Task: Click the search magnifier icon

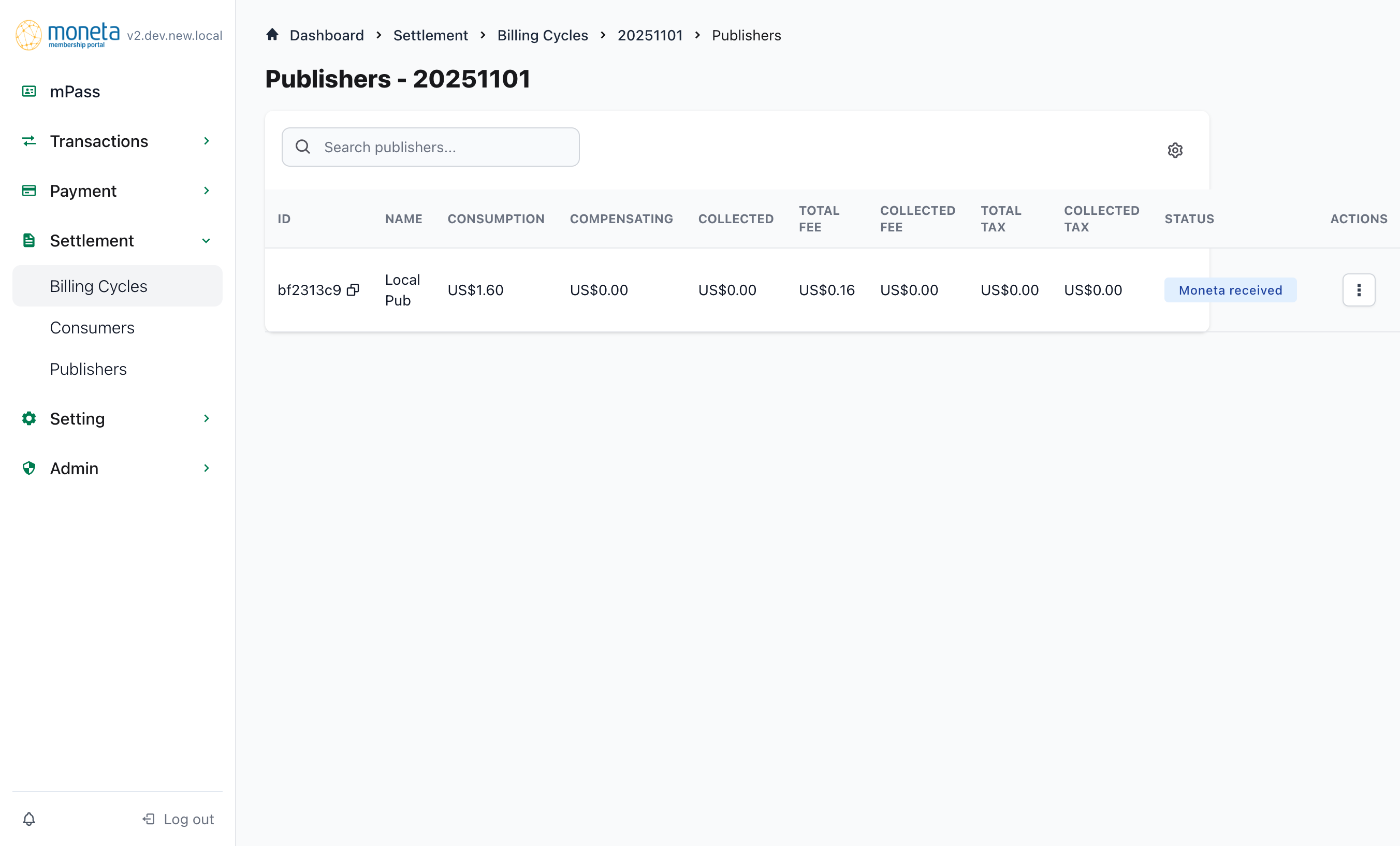Action: point(303,147)
